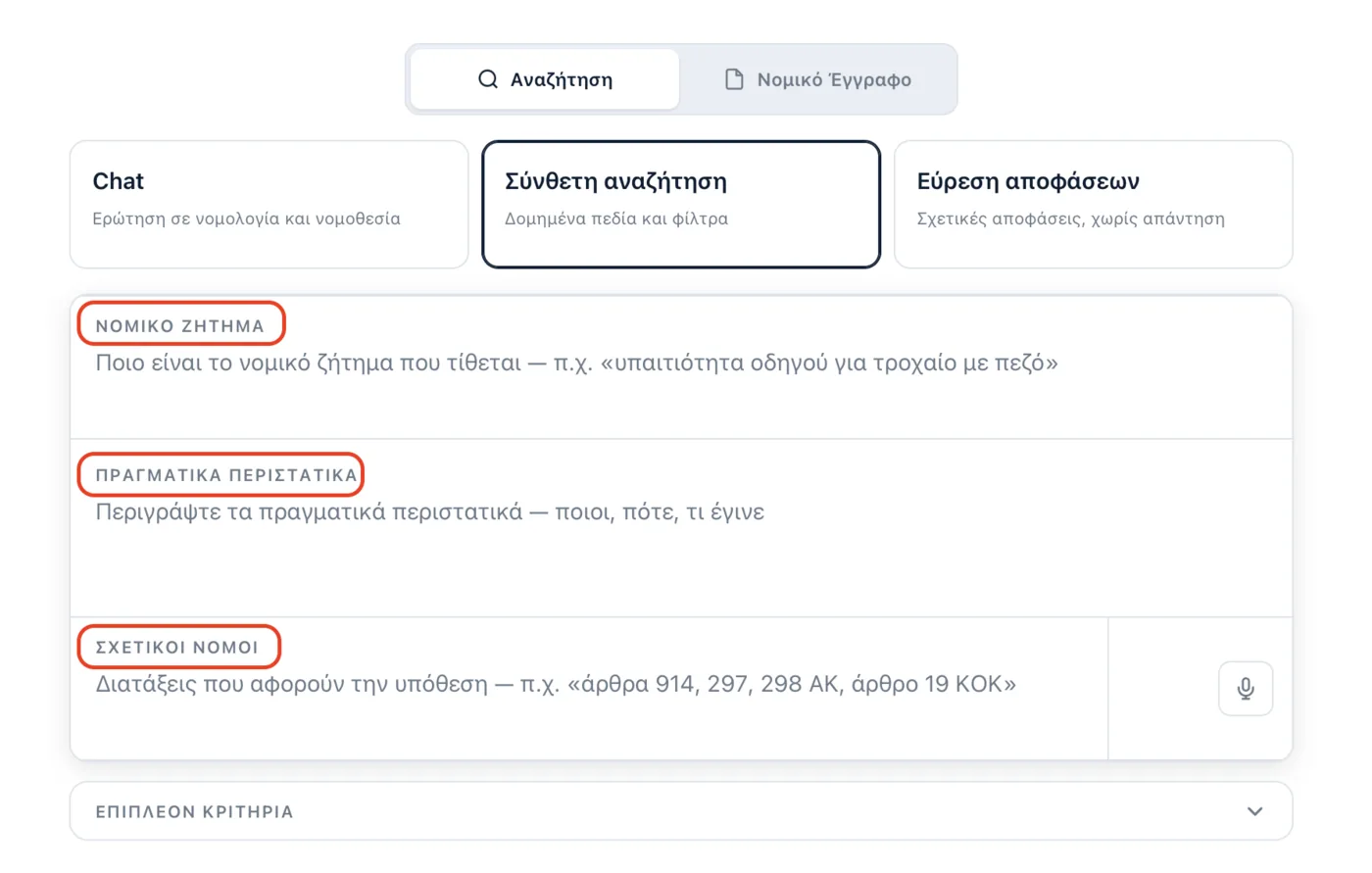Focus the ΝΟΜΙΚΟ ΖΗΤΗΜΑ text field
1372x873 pixels.
(681, 367)
